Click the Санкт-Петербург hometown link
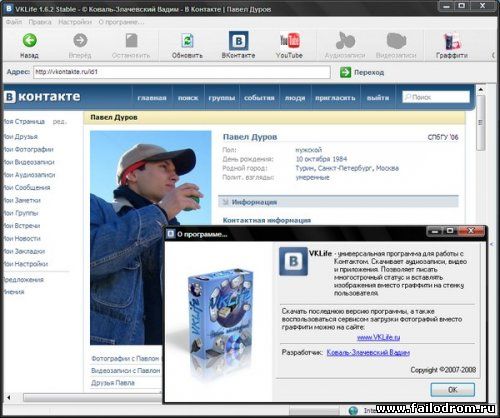500x418 pixels. (345, 168)
